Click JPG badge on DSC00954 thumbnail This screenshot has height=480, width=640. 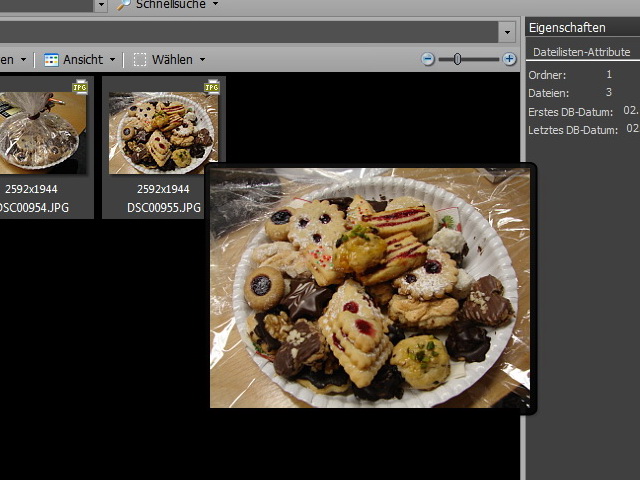click(80, 88)
